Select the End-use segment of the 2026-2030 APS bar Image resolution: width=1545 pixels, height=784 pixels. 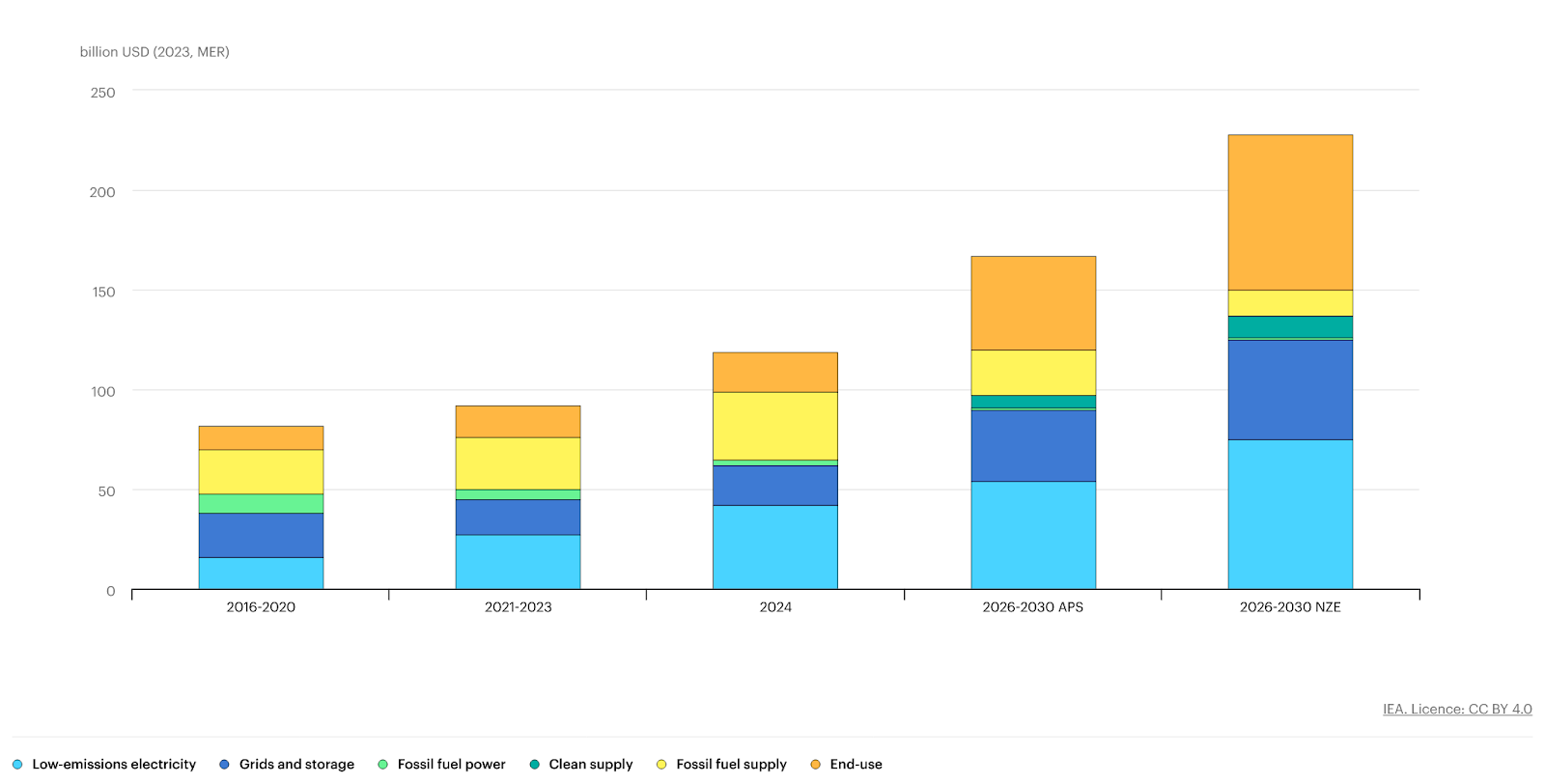pyautogui.click(x=1033, y=303)
